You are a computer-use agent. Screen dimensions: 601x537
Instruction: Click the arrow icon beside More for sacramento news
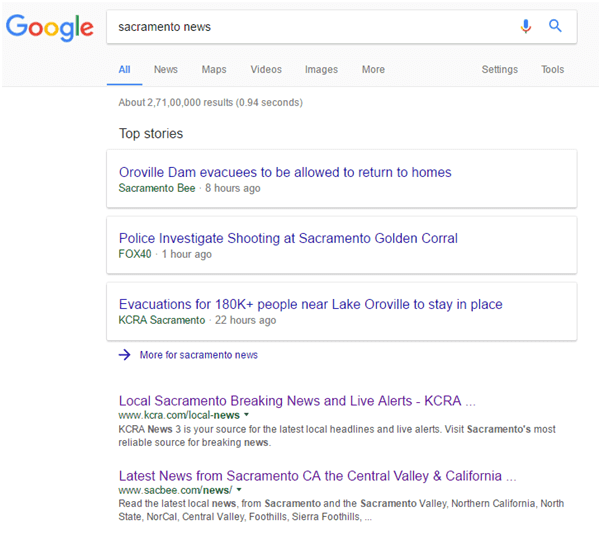pyautogui.click(x=124, y=355)
